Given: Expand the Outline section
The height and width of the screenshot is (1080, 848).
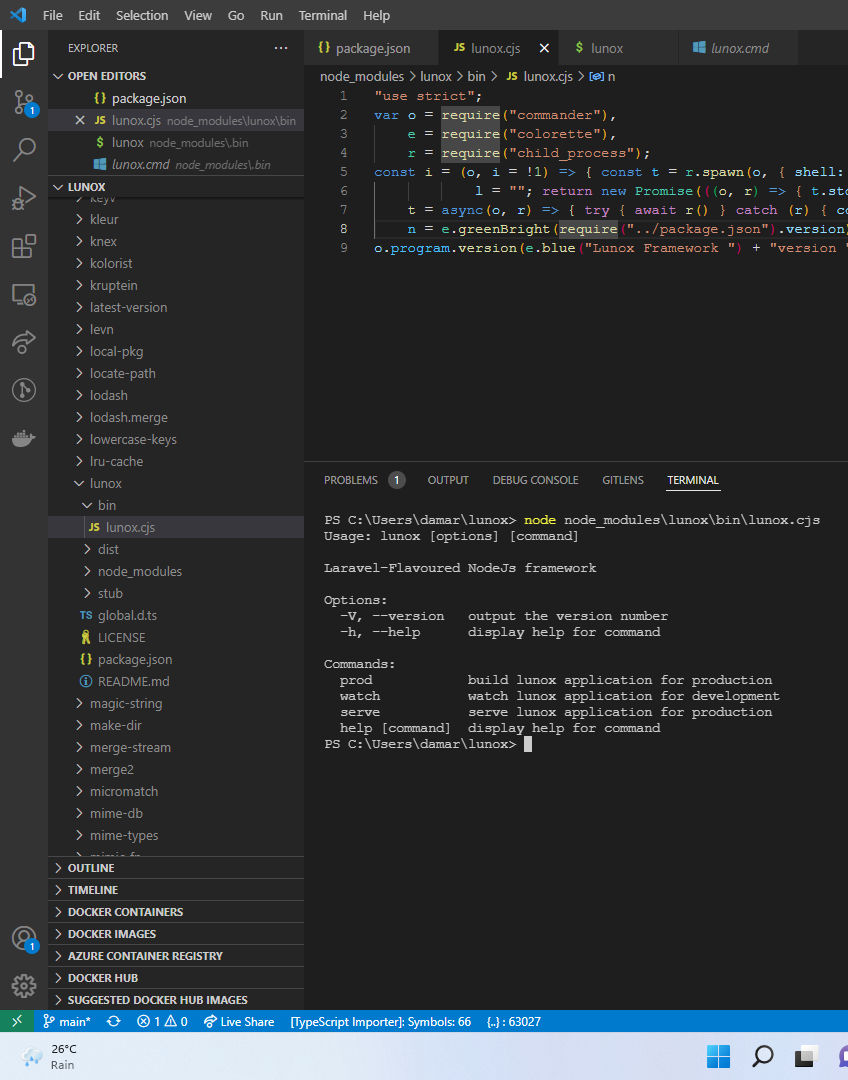Looking at the screenshot, I should pyautogui.click(x=176, y=868).
